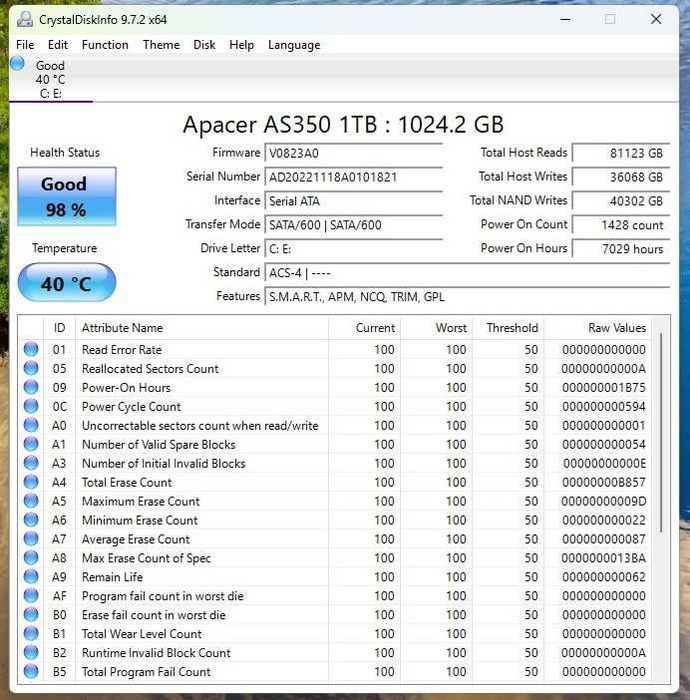The image size is (690, 700).
Task: Select the Remain Life attribute name
Action: click(x=112, y=577)
